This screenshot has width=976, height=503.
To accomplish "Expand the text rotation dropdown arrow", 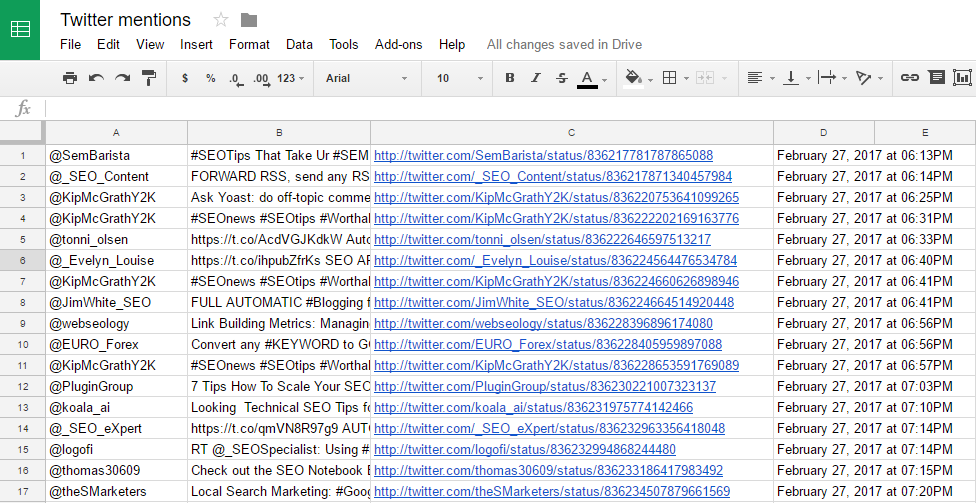I will (881, 79).
